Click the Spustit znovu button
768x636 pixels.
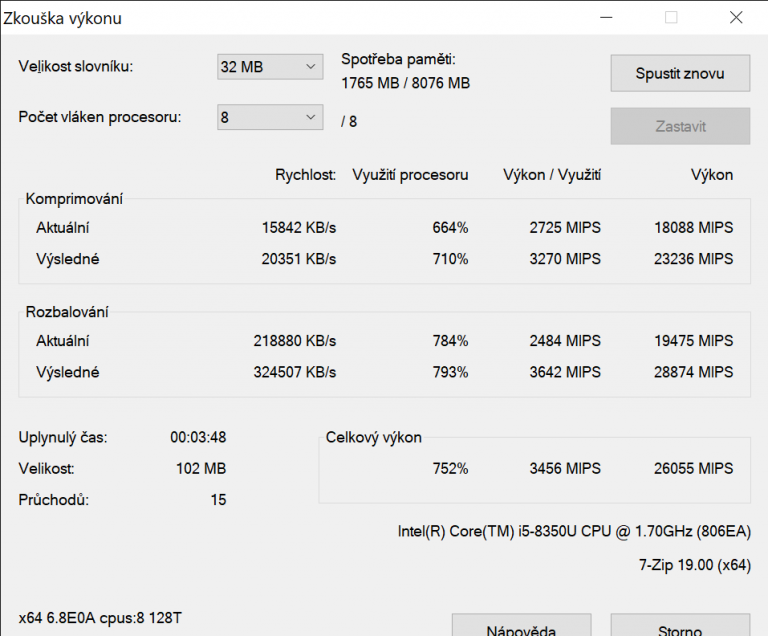pos(680,73)
